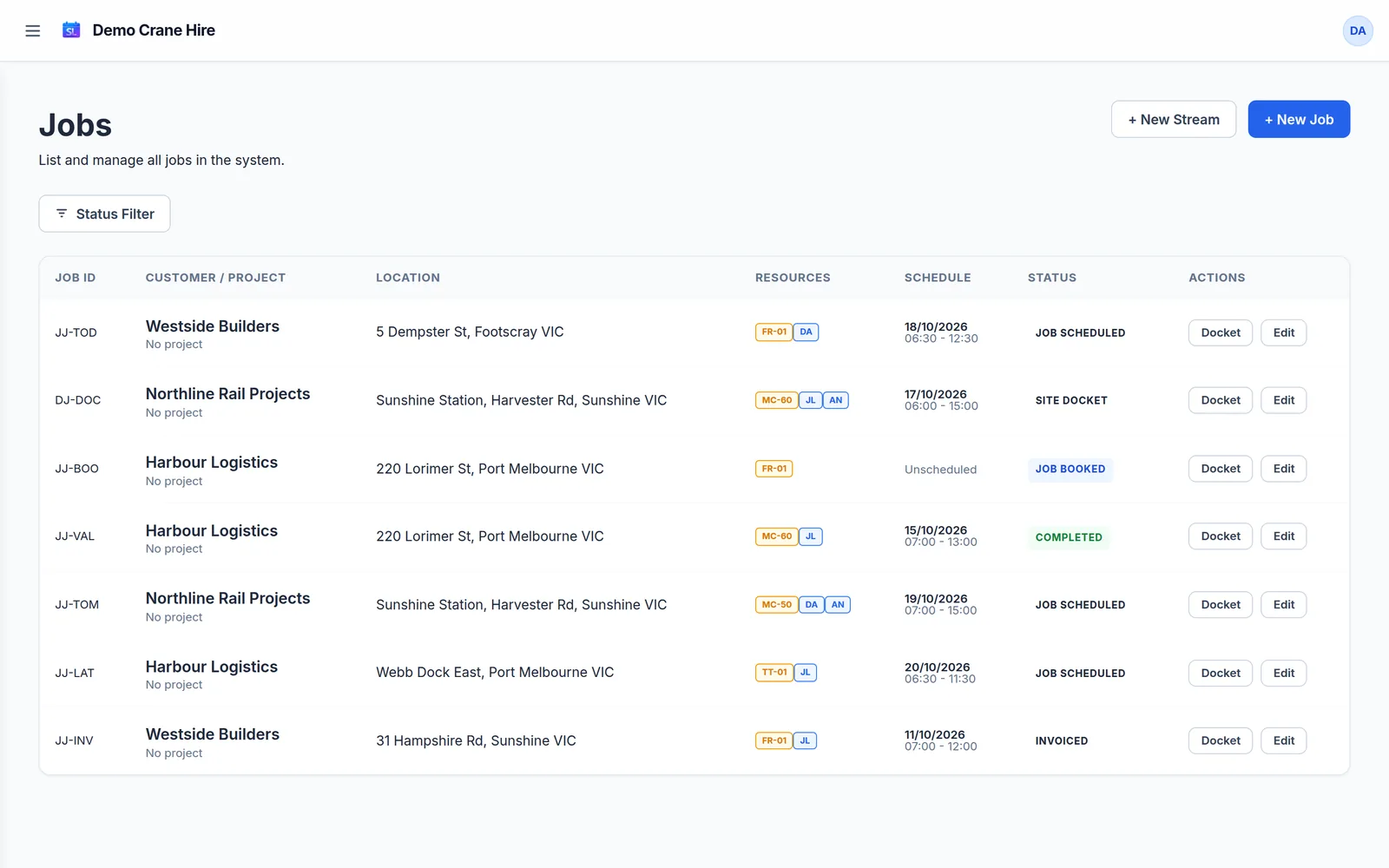Screen dimensions: 1389x868
Task: Edit job DJ-DOC
Action: [x=1284, y=400]
